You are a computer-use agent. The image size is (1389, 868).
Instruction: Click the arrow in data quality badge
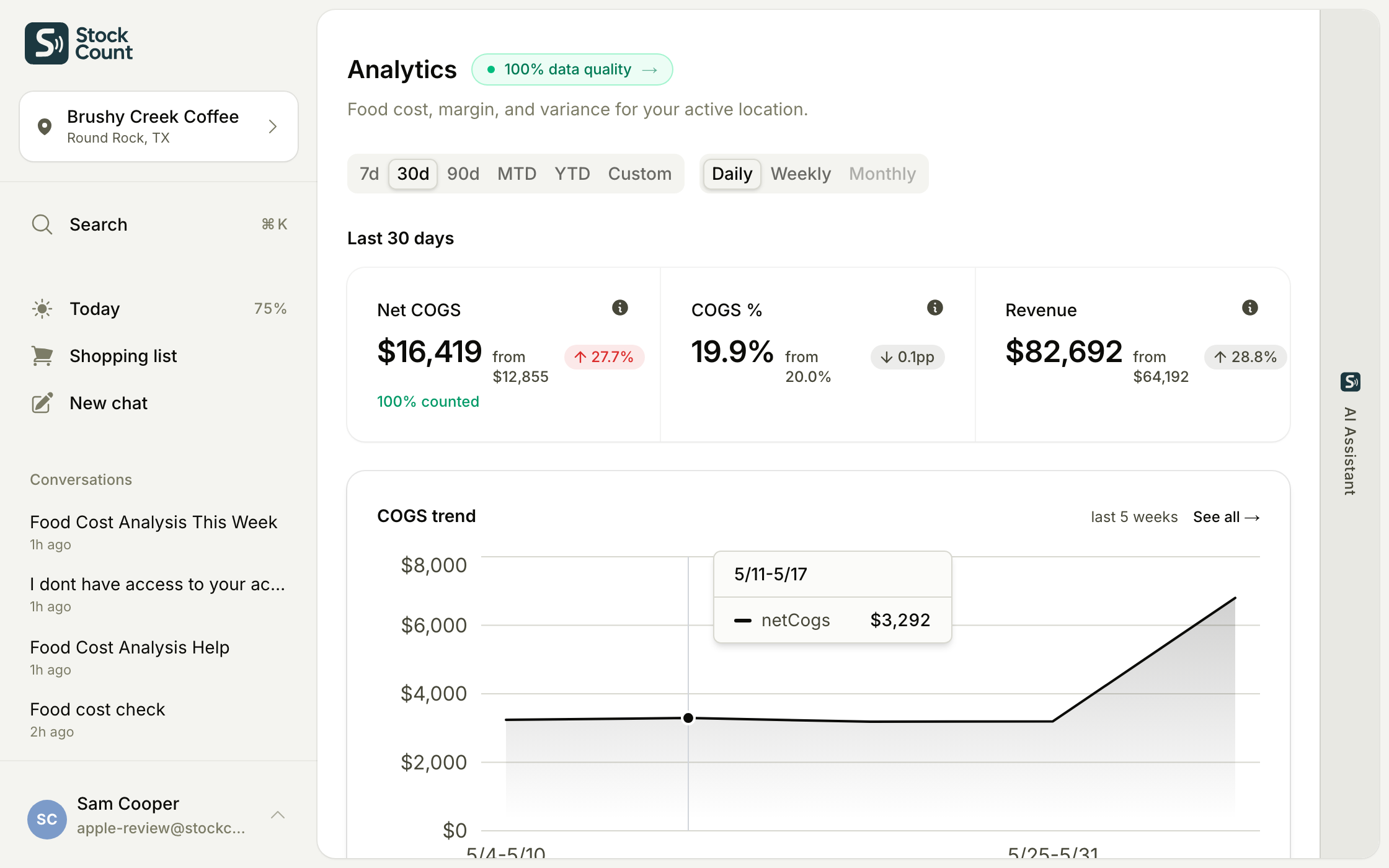coord(650,70)
